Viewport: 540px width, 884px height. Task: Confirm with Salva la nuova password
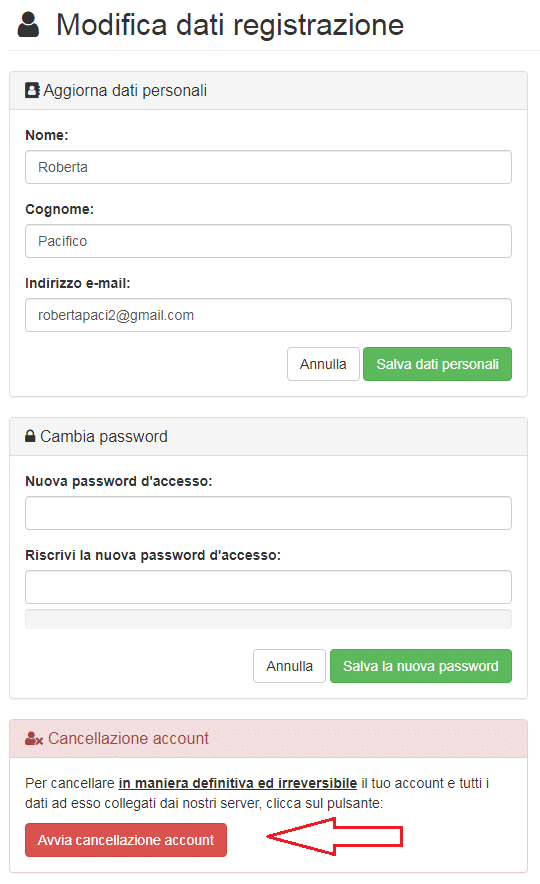[421, 666]
